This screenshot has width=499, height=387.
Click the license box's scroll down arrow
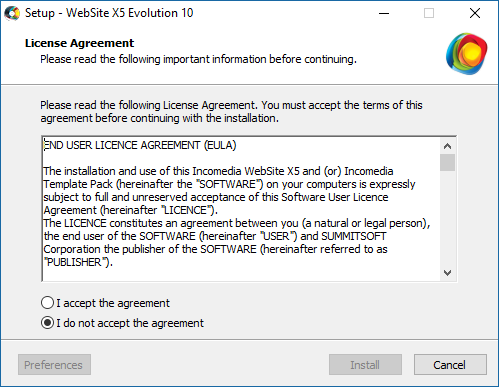click(447, 273)
